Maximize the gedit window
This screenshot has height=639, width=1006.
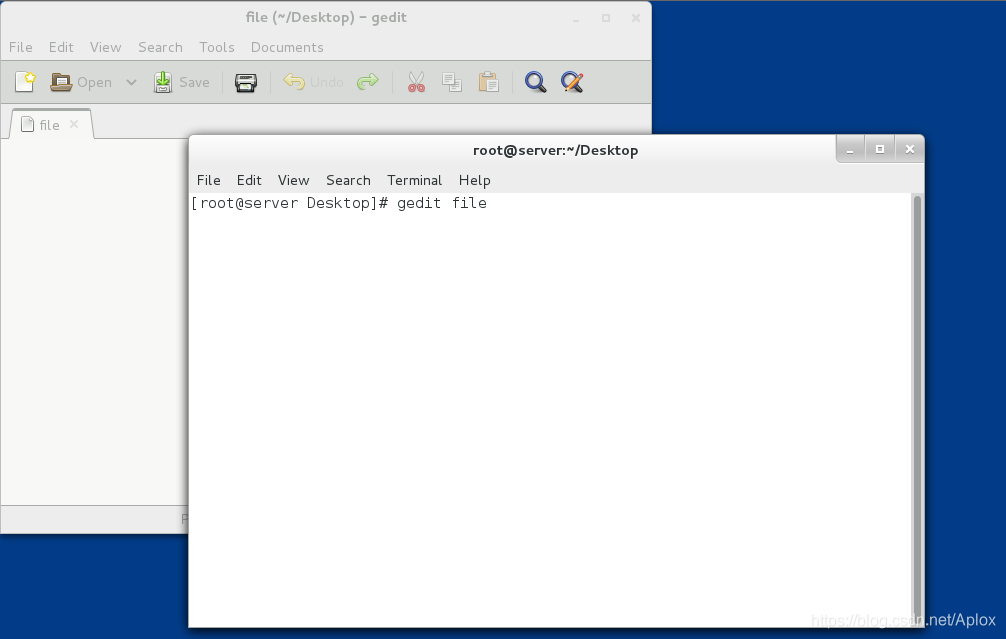(606, 18)
